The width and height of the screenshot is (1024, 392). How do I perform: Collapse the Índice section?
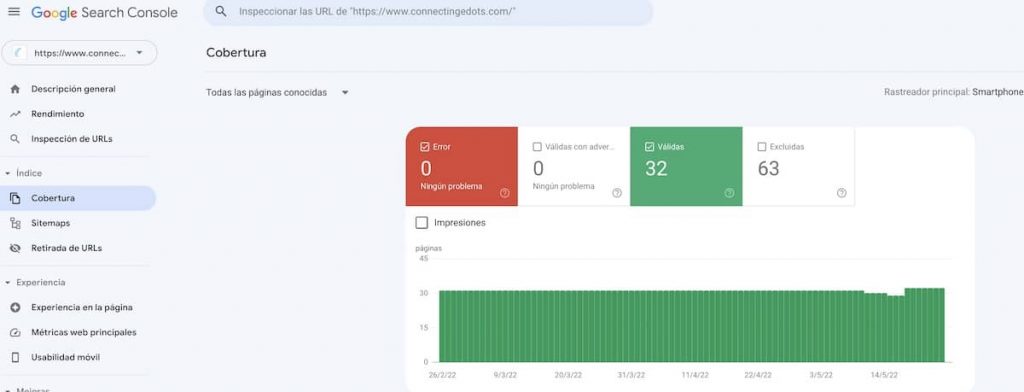coord(24,173)
